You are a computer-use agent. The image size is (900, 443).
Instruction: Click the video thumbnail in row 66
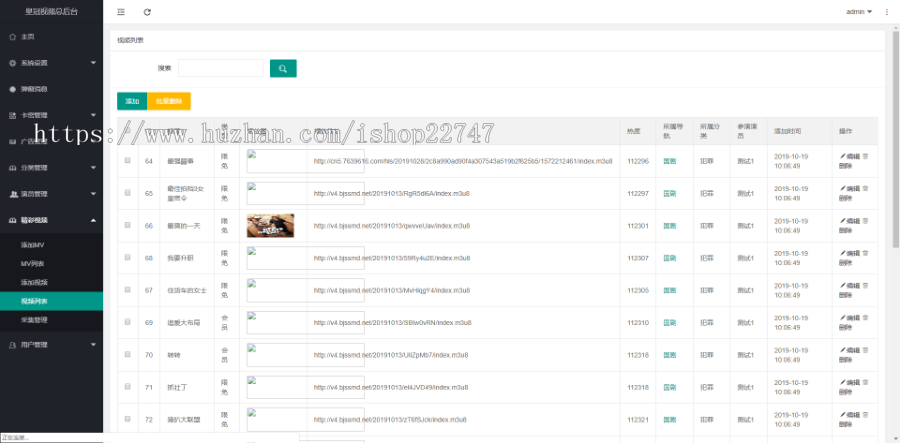pos(270,225)
